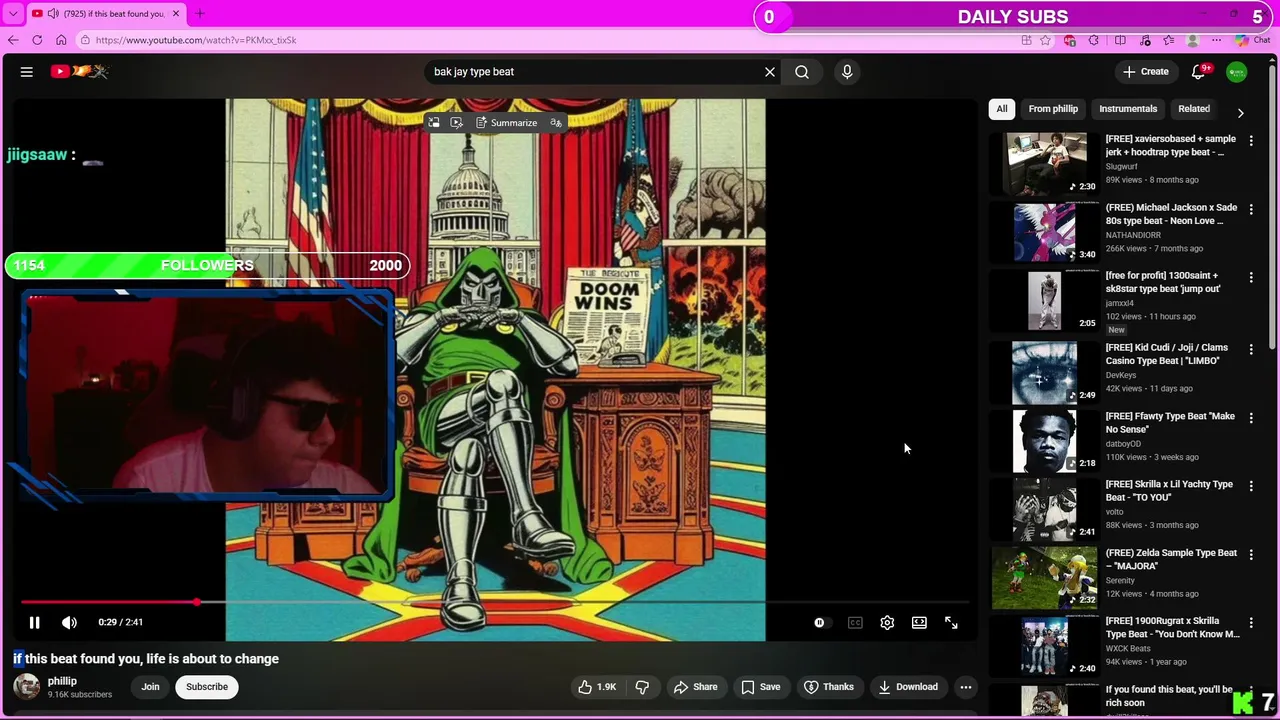Open the phillip channel name link
This screenshot has width=1280, height=720.
[x=62, y=681]
